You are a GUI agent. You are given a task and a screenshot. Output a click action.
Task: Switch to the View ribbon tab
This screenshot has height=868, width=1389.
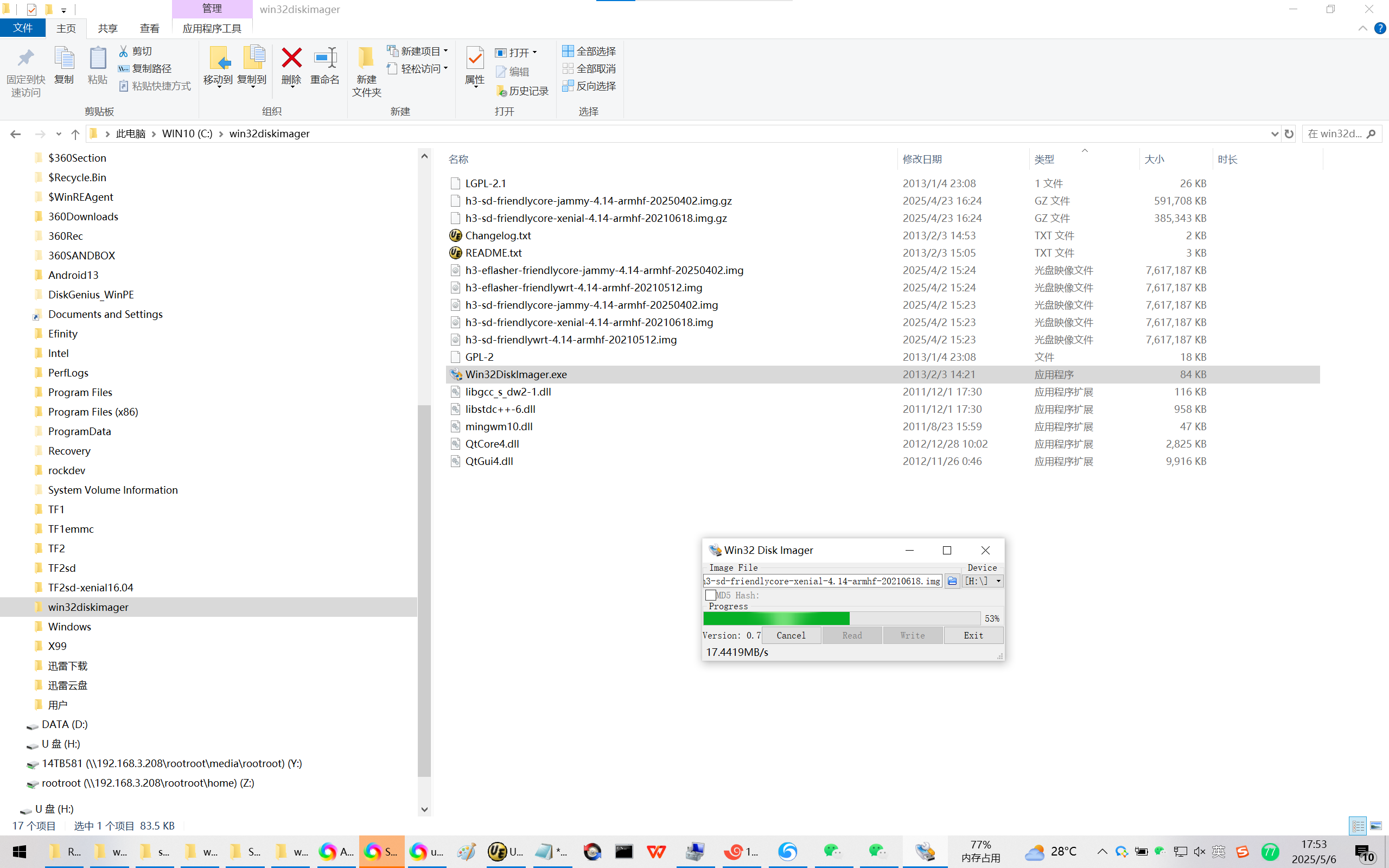149,28
